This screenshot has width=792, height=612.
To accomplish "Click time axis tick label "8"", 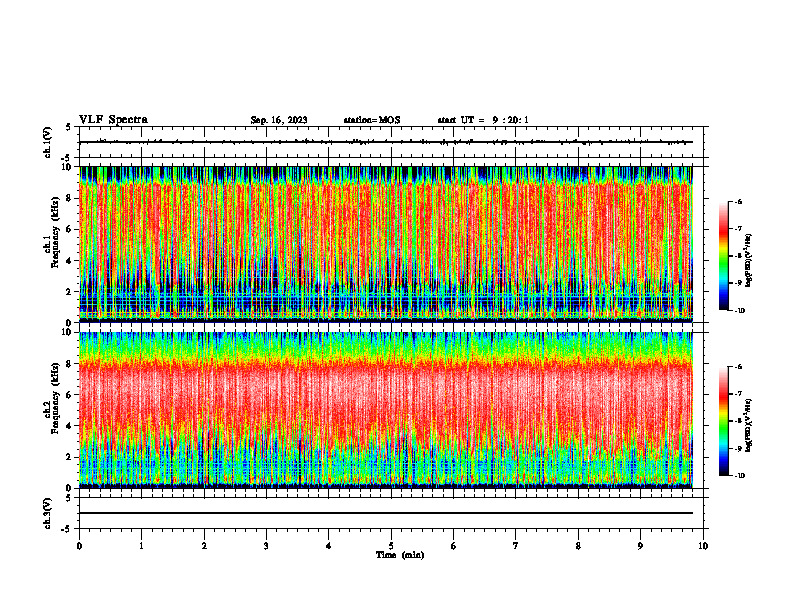I will point(578,546).
